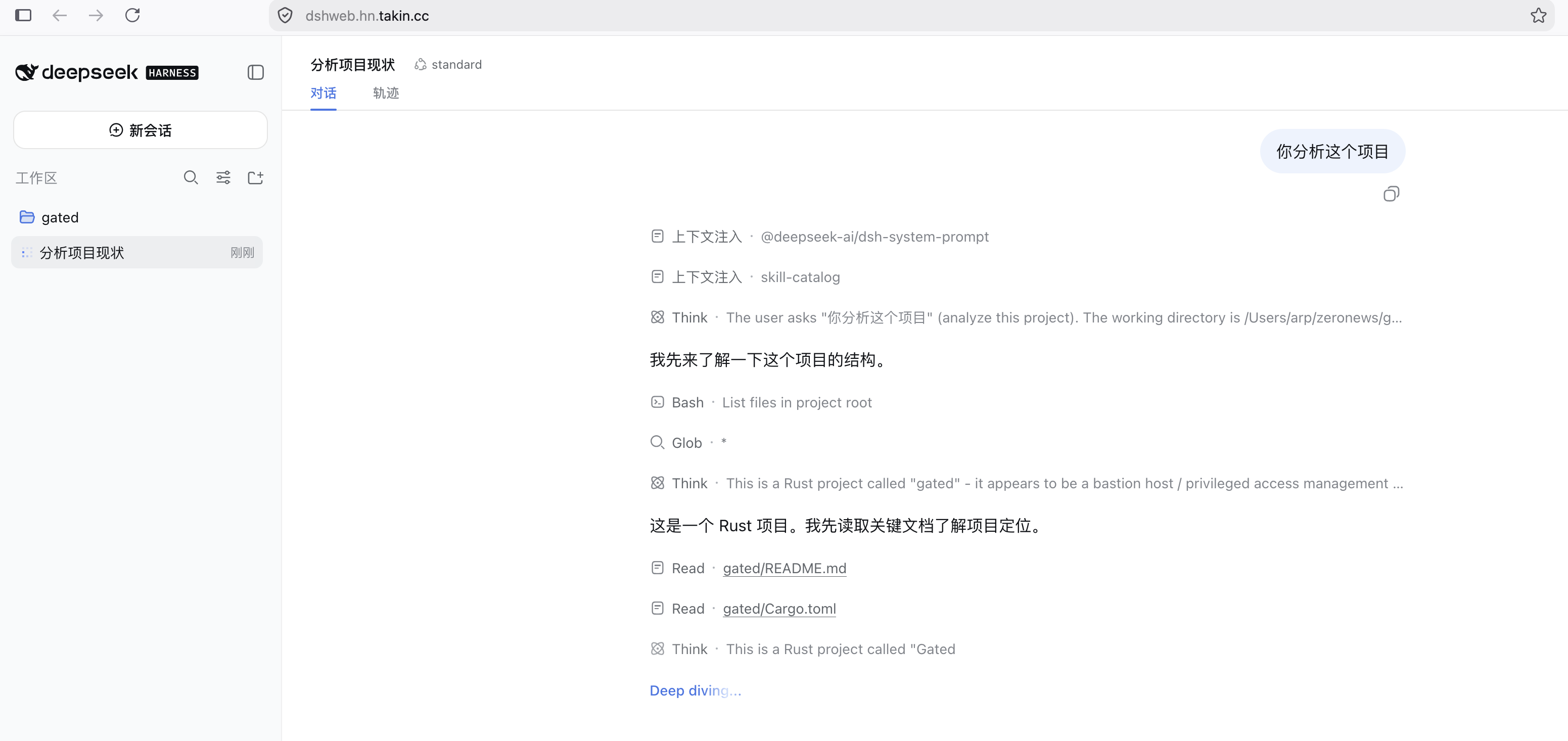Toggle the browser sidebar panel icon
1568x741 pixels.
(23, 15)
